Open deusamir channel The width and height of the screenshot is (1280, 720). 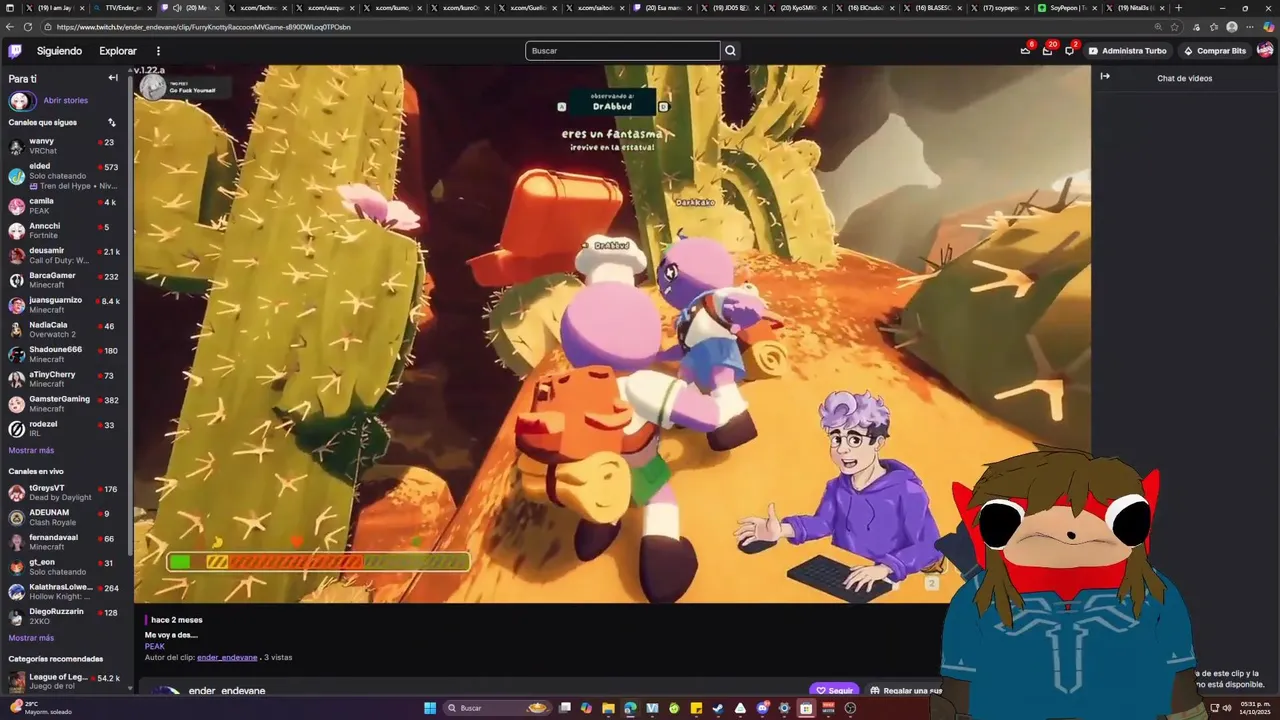[x=65, y=256]
